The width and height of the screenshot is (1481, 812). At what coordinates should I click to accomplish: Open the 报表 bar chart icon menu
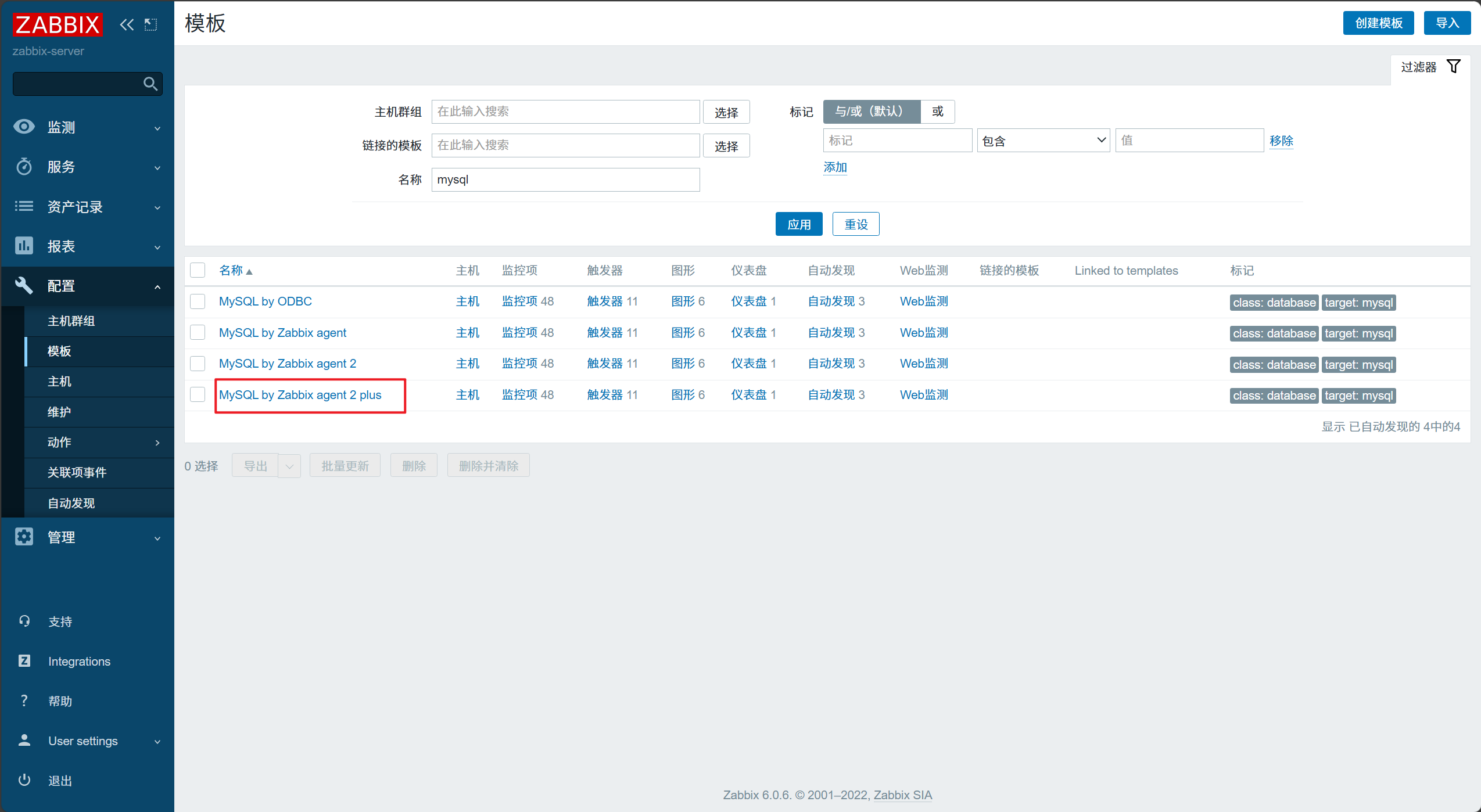point(24,246)
